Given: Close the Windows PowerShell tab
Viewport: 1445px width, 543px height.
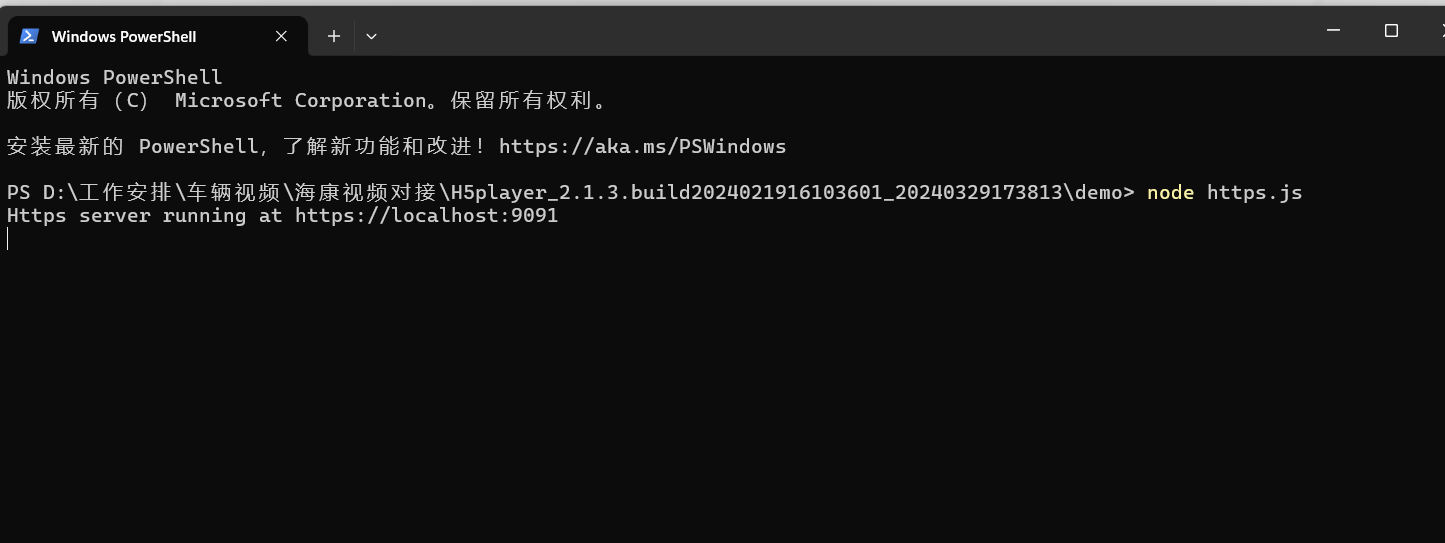Looking at the screenshot, I should point(281,36).
